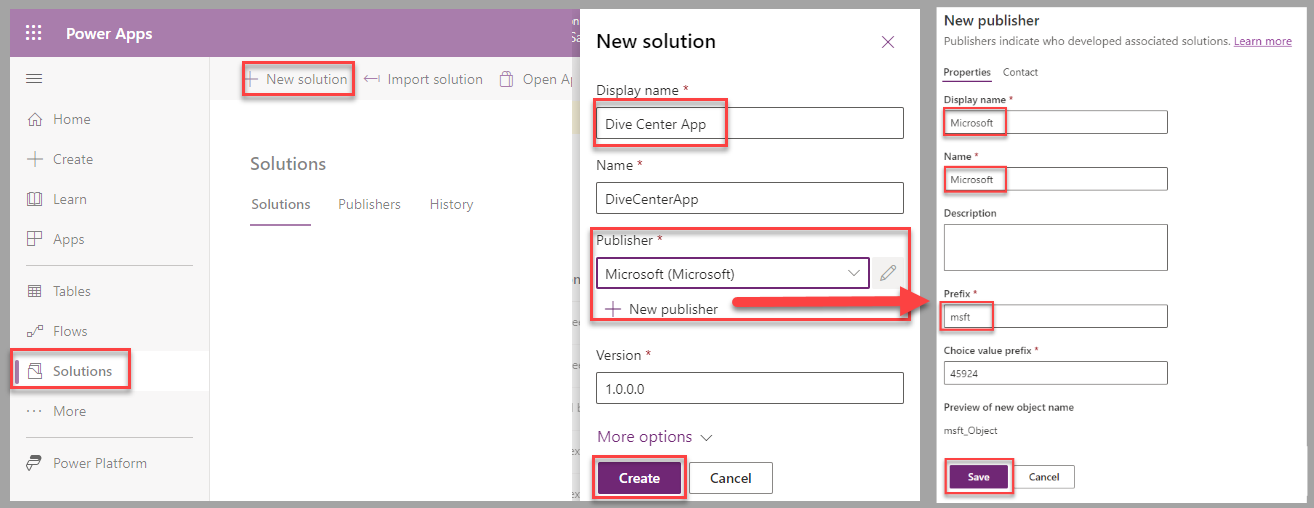Viewport: 1314px width, 508px height.
Task: Cancel the New publisher dialog
Action: pyautogui.click(x=1044, y=477)
